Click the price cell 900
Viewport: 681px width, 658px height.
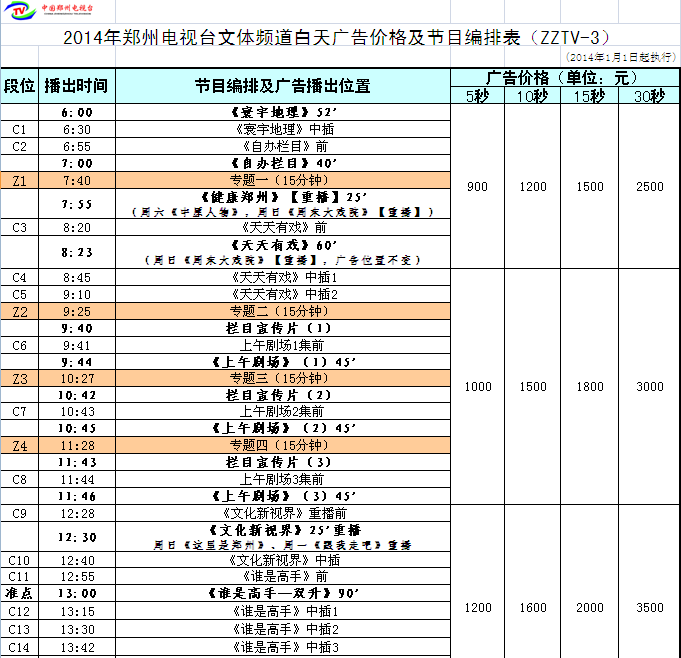pos(477,186)
